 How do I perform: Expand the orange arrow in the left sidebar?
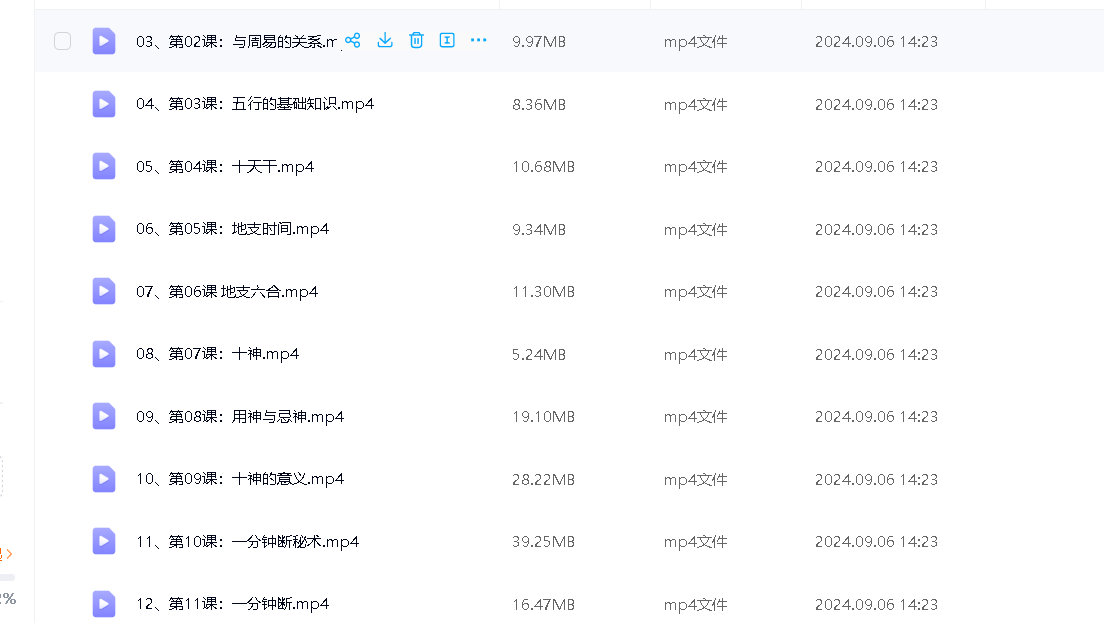(9, 553)
